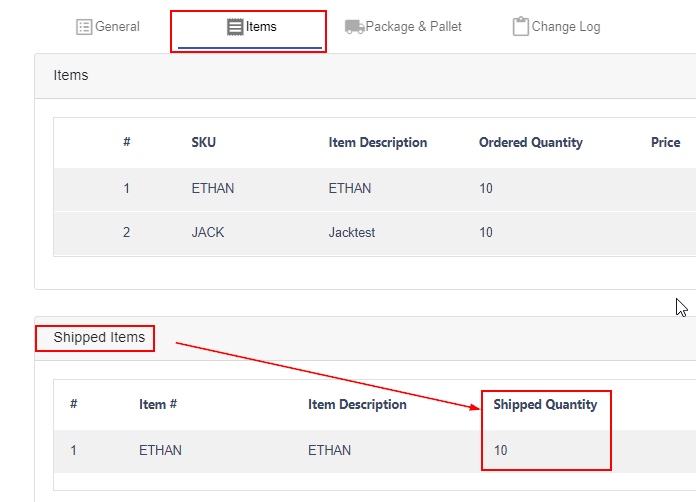
Task: Click the Shipped Quantity column header
Action: click(545, 404)
